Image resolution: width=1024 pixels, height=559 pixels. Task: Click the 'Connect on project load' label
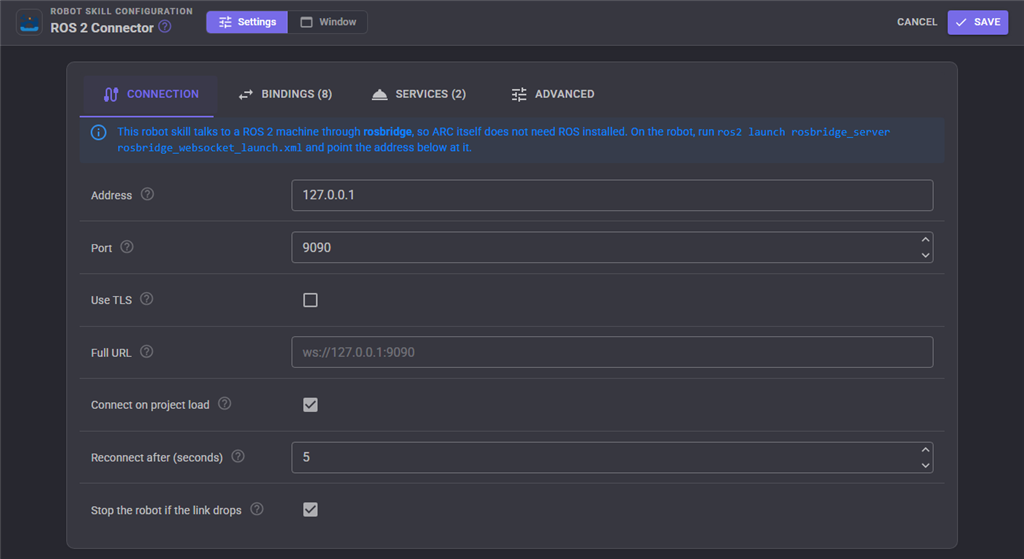150,405
